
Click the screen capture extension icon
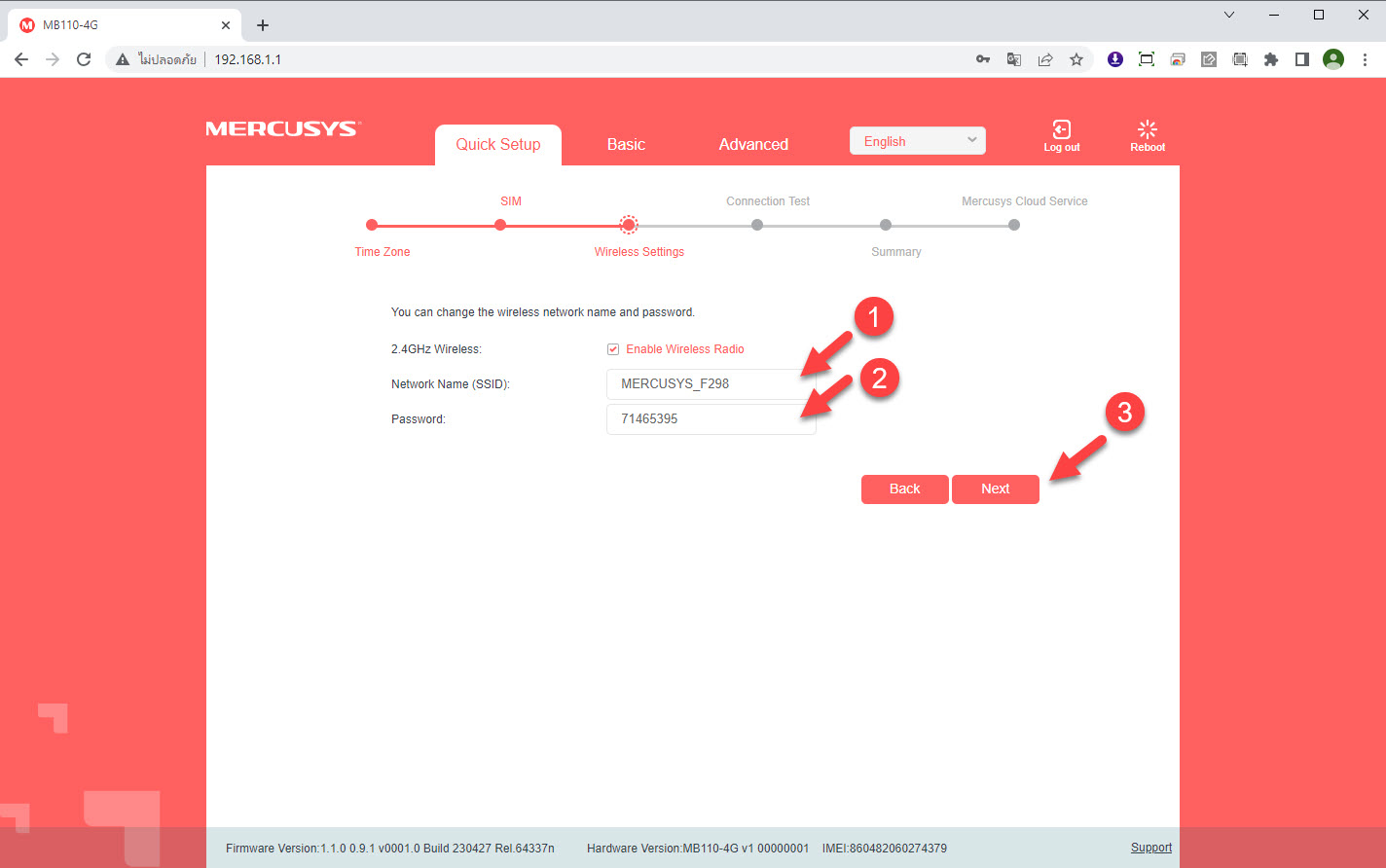coord(1147,59)
